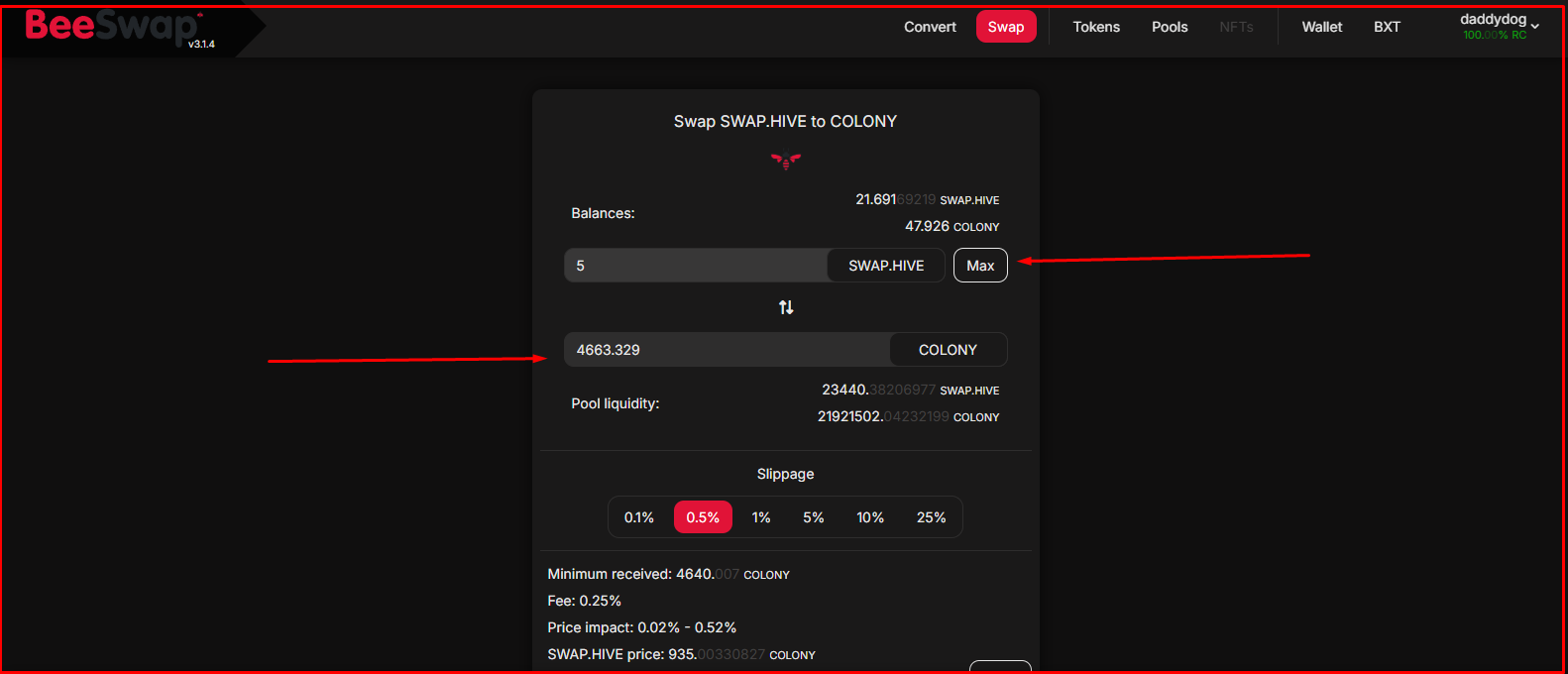Click the Fee: 0.25% text
Image resolution: width=1568 pixels, height=674 pixels.
pyautogui.click(x=585, y=601)
